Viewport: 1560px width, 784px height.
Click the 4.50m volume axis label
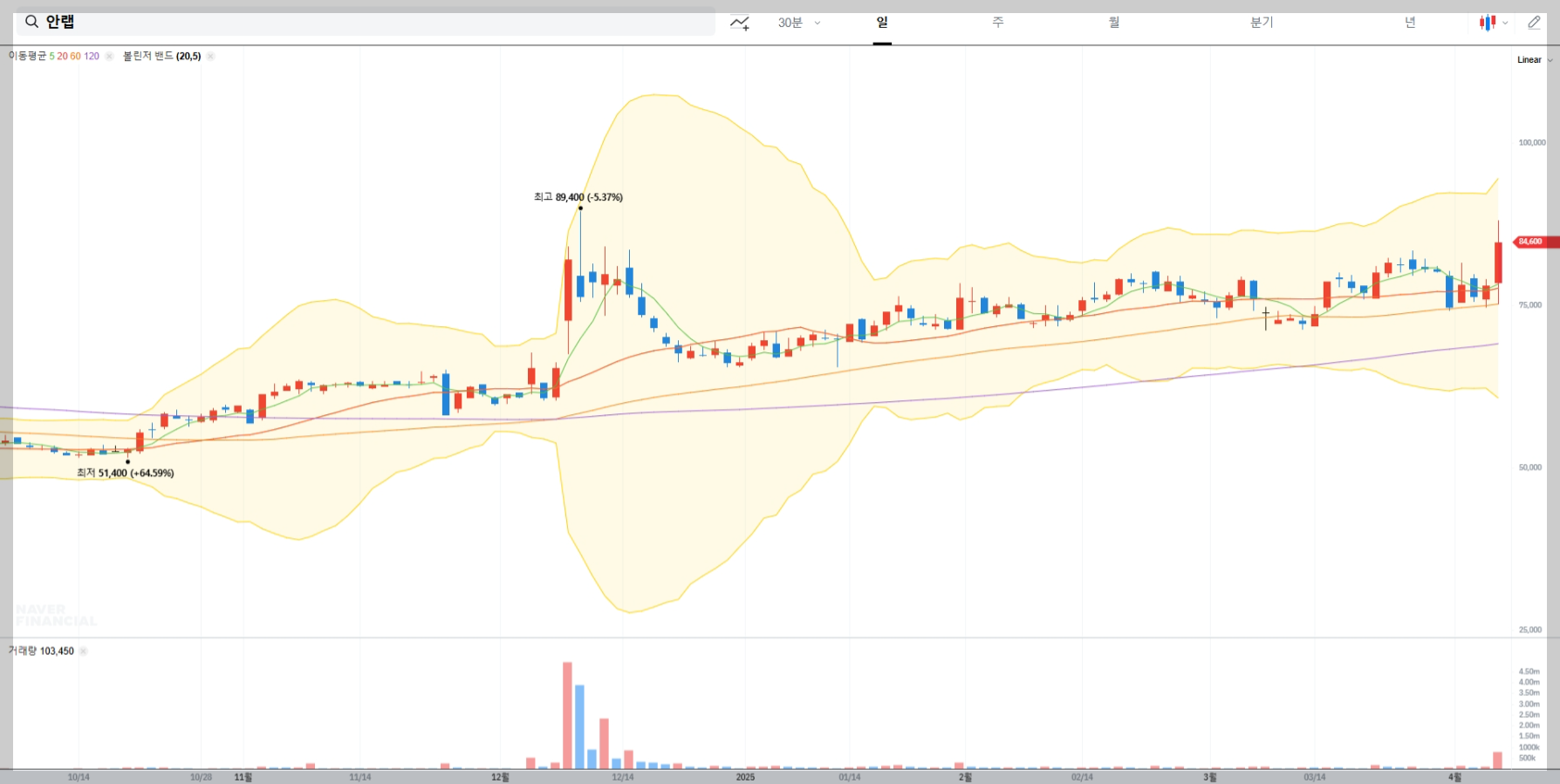pyautogui.click(x=1529, y=672)
